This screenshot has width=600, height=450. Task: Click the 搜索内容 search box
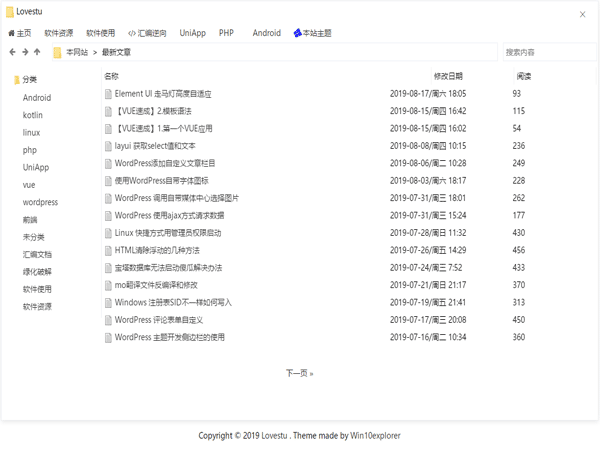tap(548, 52)
